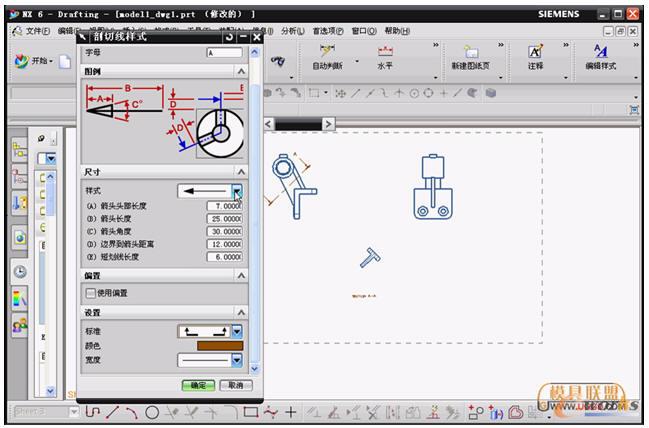The width and height of the screenshot is (649, 428).
Task: Open the 样式 arrow style dropdown
Action: tap(237, 190)
